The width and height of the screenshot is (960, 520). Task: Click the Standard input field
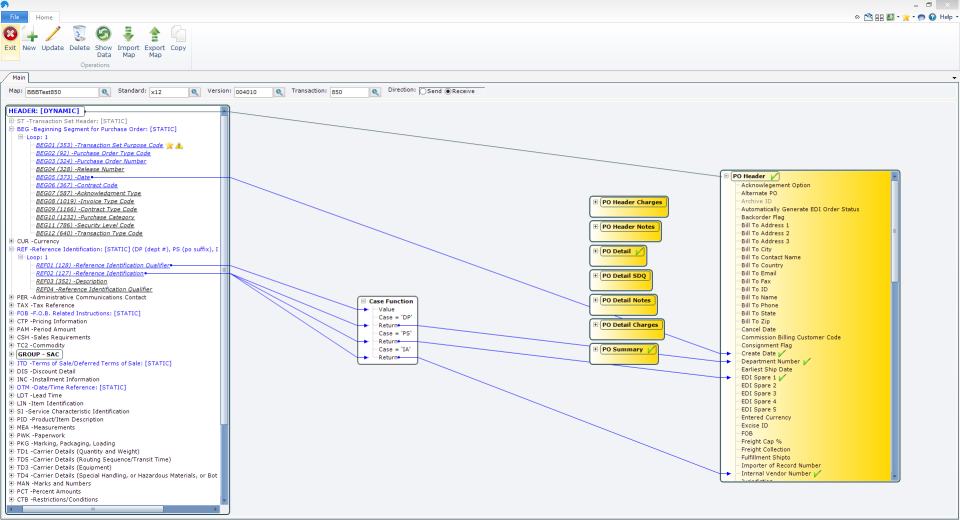point(169,92)
